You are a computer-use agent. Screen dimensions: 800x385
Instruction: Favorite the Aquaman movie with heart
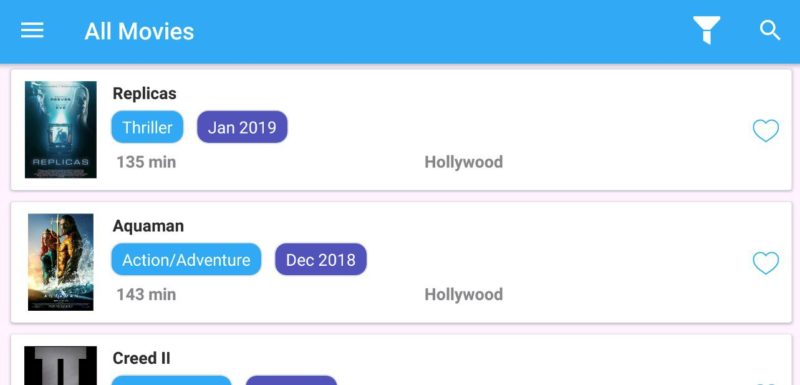766,263
